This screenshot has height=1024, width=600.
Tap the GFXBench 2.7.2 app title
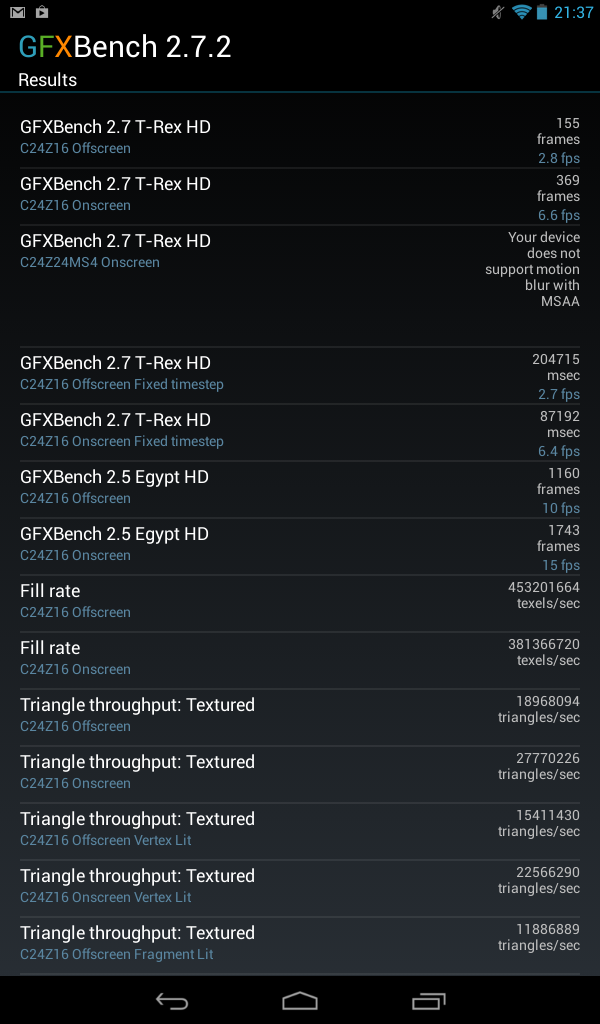pos(125,47)
